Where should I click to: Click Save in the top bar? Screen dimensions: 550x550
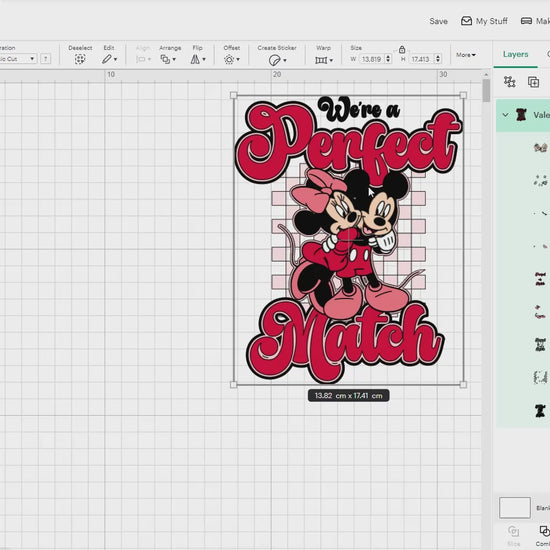pos(438,21)
